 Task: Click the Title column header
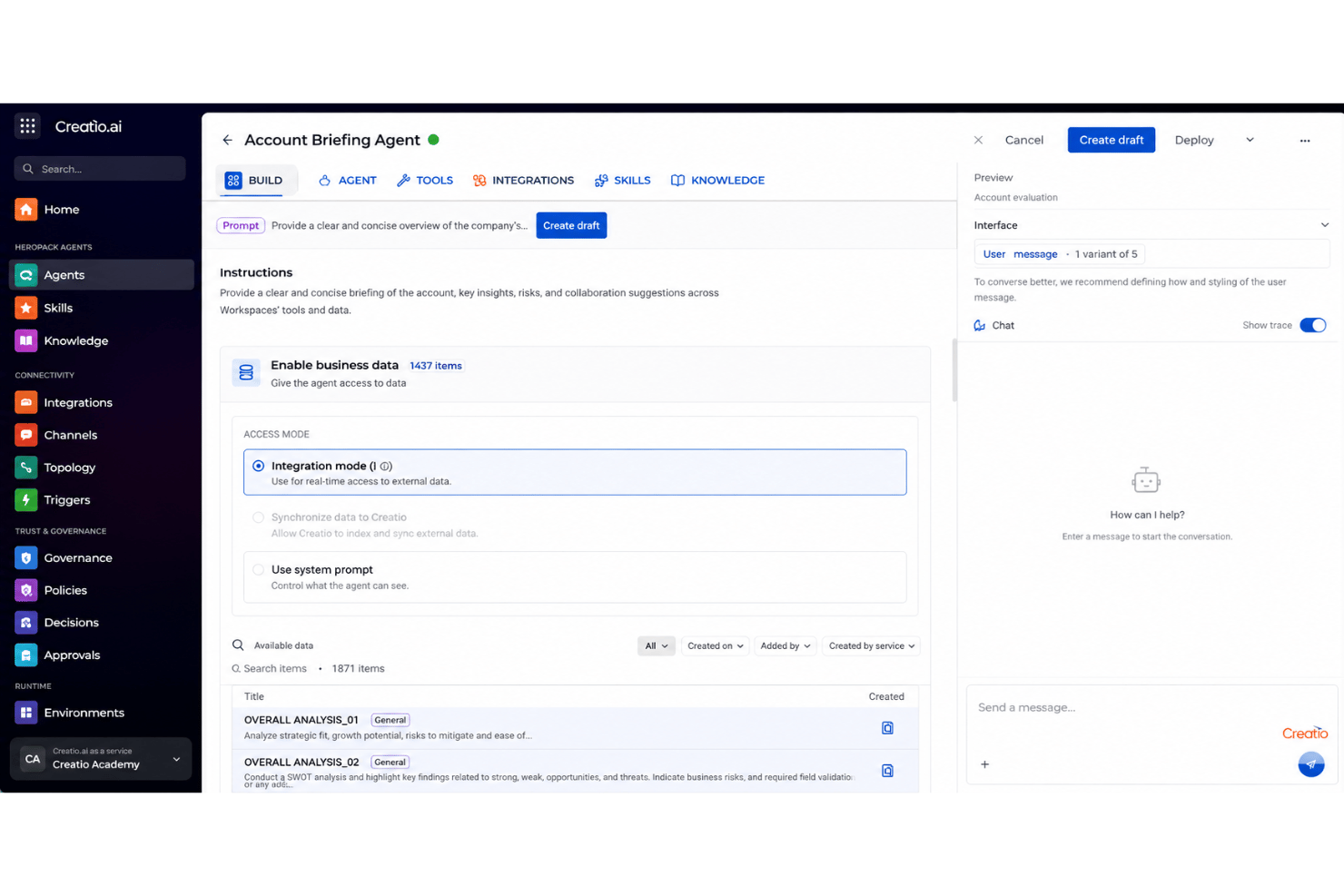254,696
